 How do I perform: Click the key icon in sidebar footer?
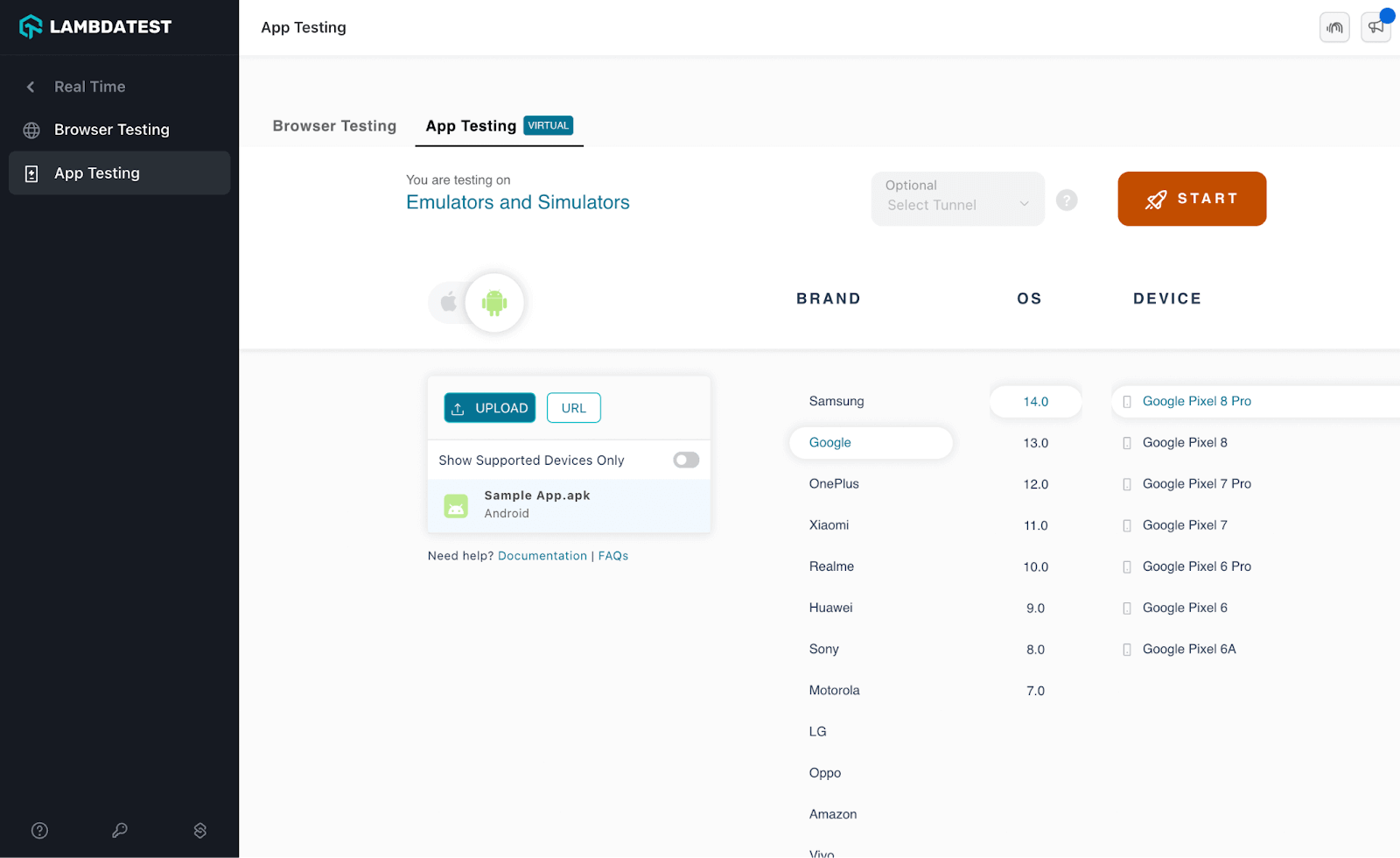(x=120, y=830)
